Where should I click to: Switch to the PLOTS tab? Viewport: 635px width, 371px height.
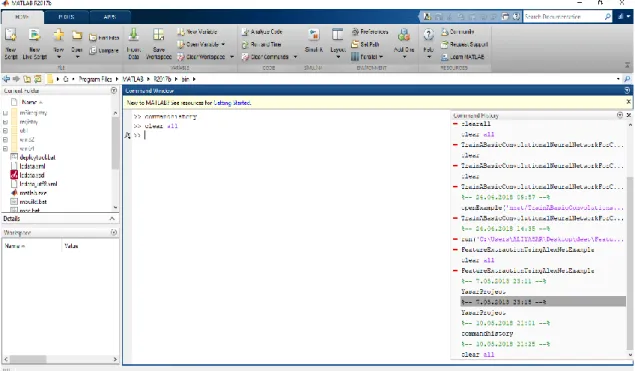(66, 17)
